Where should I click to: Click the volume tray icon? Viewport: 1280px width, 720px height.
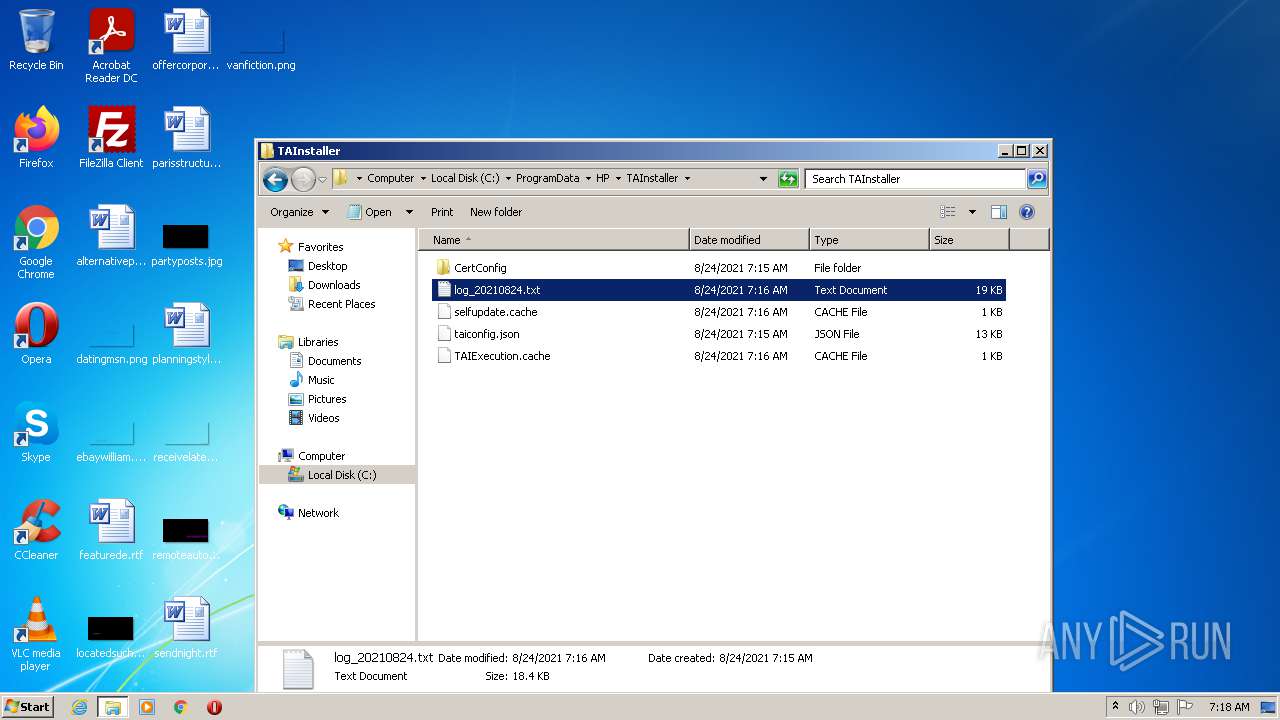1137,707
